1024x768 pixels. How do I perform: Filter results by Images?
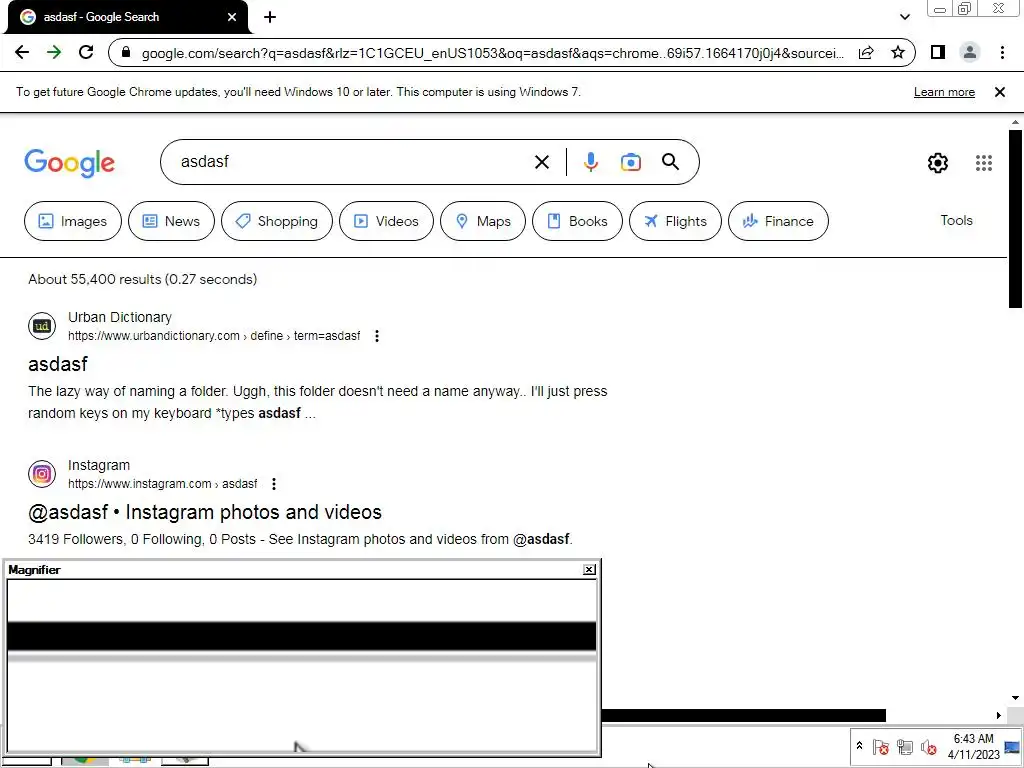pyautogui.click(x=72, y=221)
